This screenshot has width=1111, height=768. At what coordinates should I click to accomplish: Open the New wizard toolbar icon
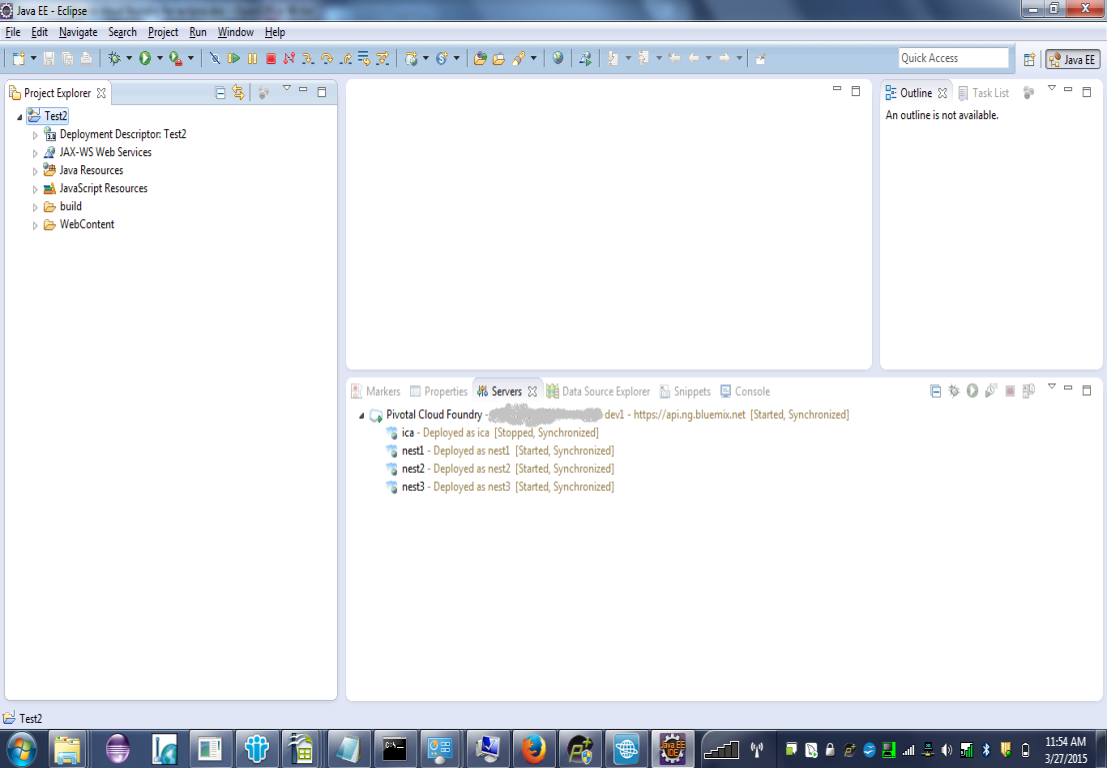(17, 59)
